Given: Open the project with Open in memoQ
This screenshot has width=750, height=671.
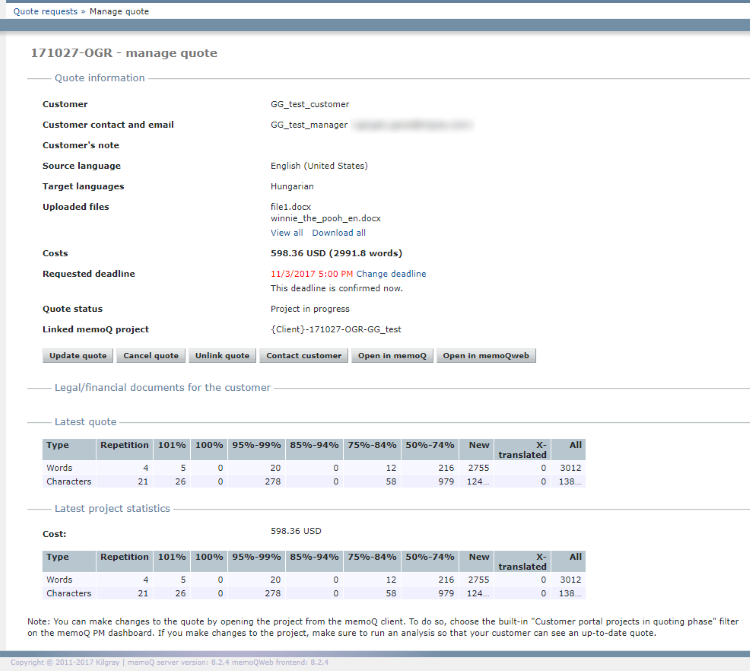Looking at the screenshot, I should 392,356.
